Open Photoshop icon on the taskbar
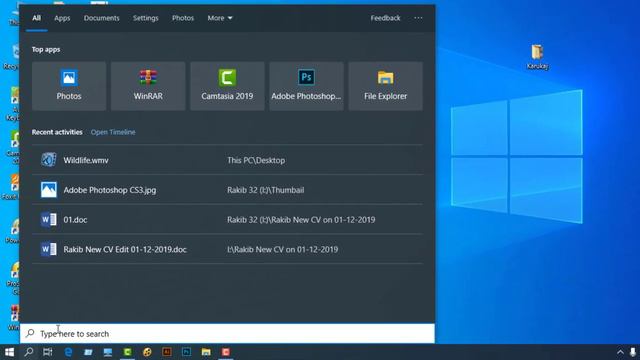The height and width of the screenshot is (360, 640). tap(187, 352)
